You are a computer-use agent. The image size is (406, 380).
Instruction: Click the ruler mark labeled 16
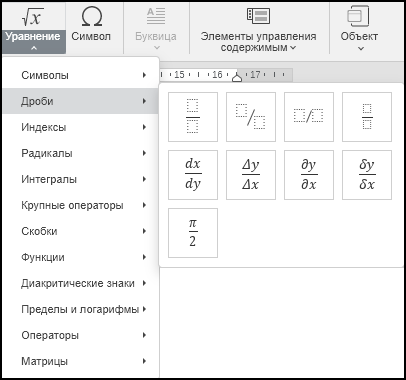217,75
